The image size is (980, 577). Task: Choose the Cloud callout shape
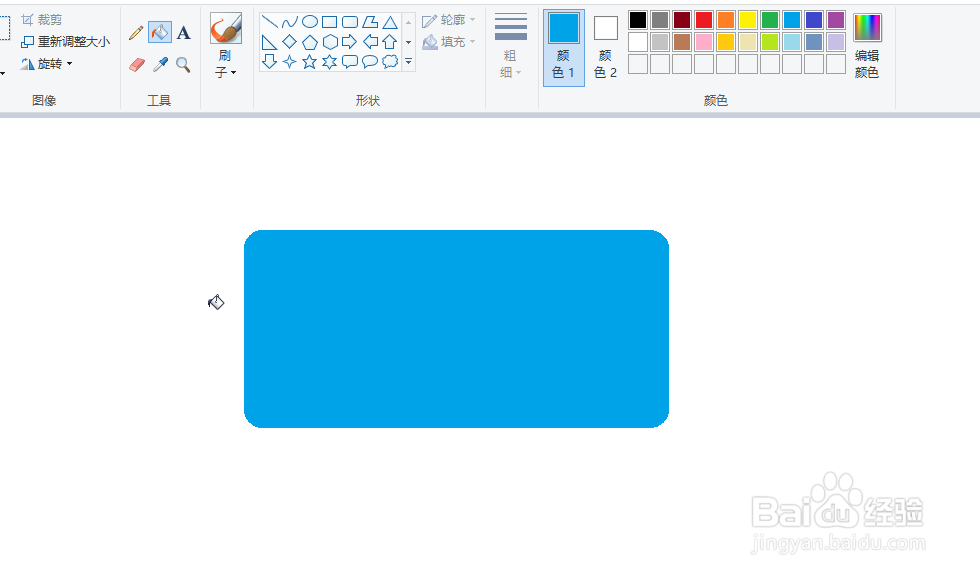[x=390, y=62]
